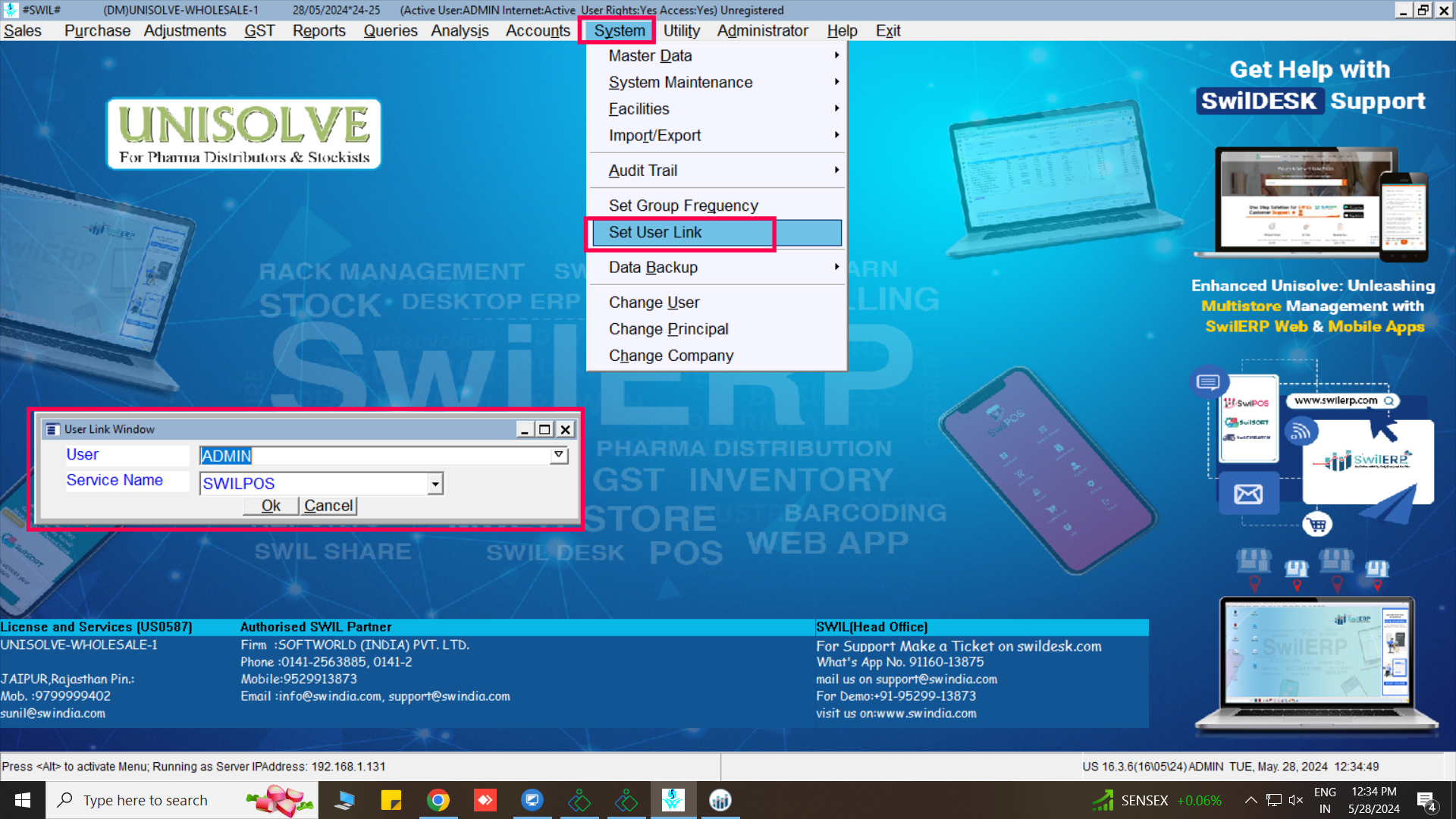The image size is (1456, 819).
Task: Choose Change Company
Action: pos(717,355)
